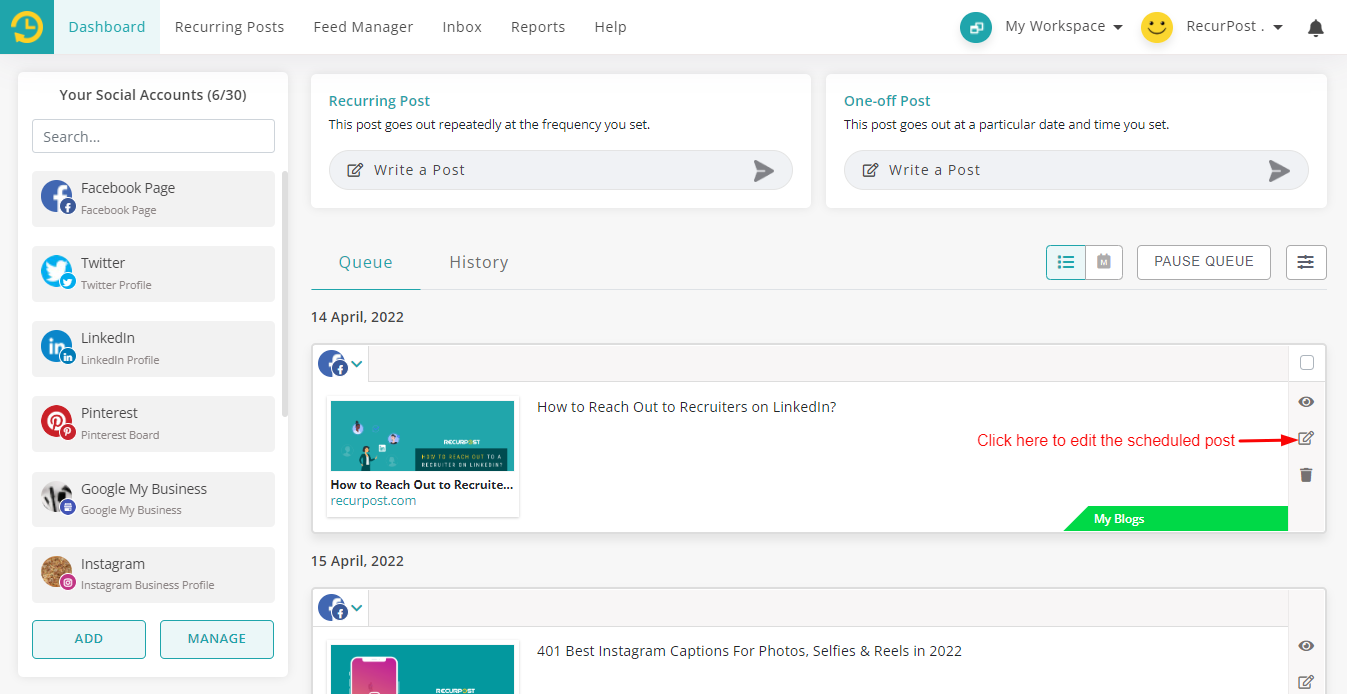This screenshot has height=694, width=1347.
Task: Click the 'Your Social Accounts (6/30)' heading
Action: [x=153, y=95]
